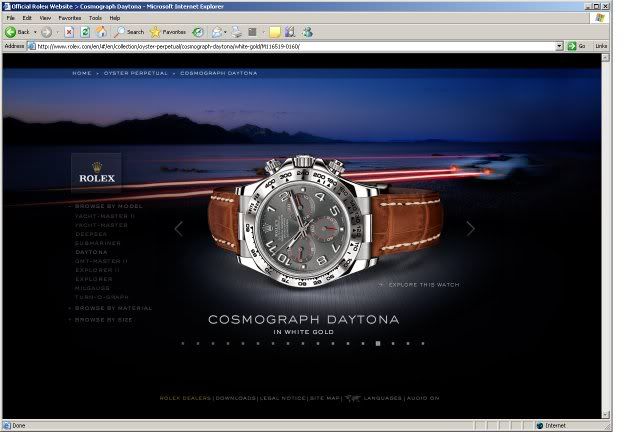Click the Windows flag logo in menu bar

click(x=600, y=18)
